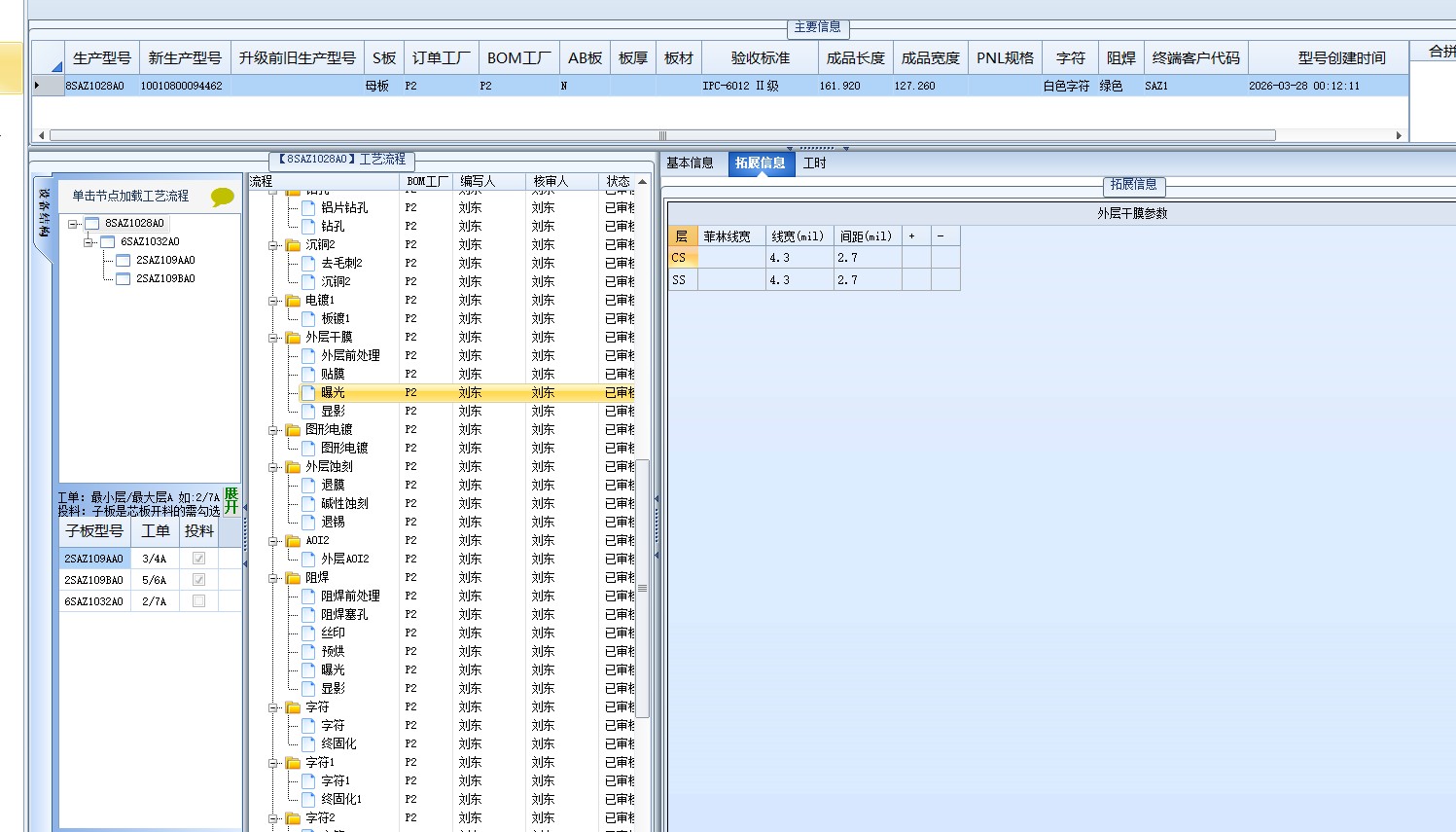The image size is (1456, 832).
Task: Select the 字符1 leaf step
Action: (336, 781)
